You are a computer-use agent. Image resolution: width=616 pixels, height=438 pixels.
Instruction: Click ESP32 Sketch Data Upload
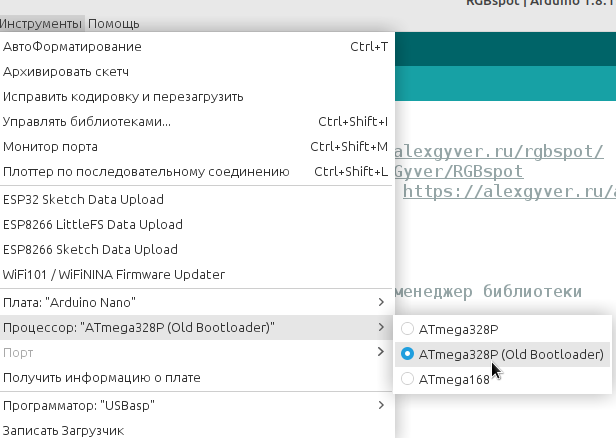point(196,200)
